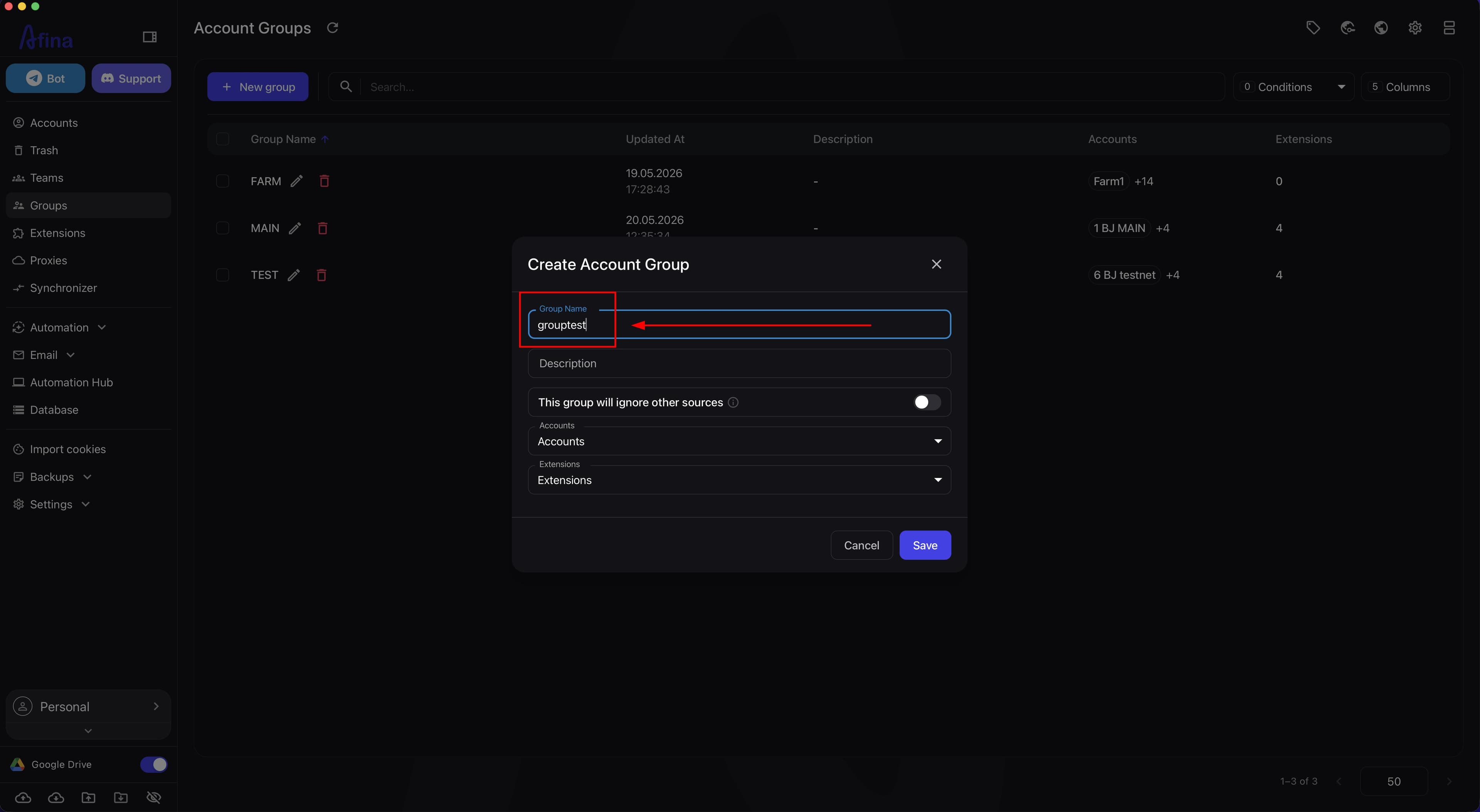Open the tags icon in top bar
1480x812 pixels.
pos(1313,28)
